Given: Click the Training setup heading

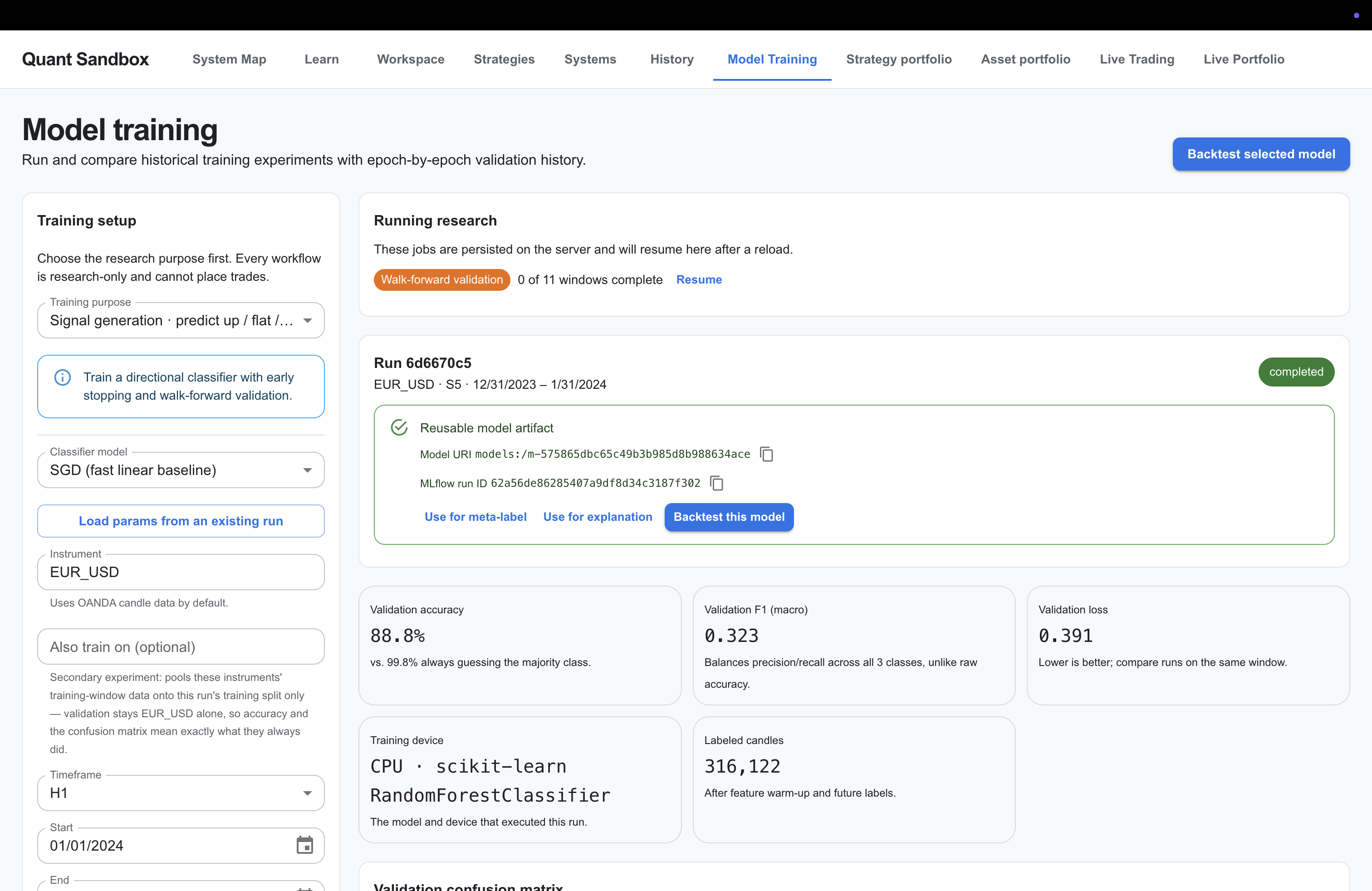Looking at the screenshot, I should click(x=87, y=221).
